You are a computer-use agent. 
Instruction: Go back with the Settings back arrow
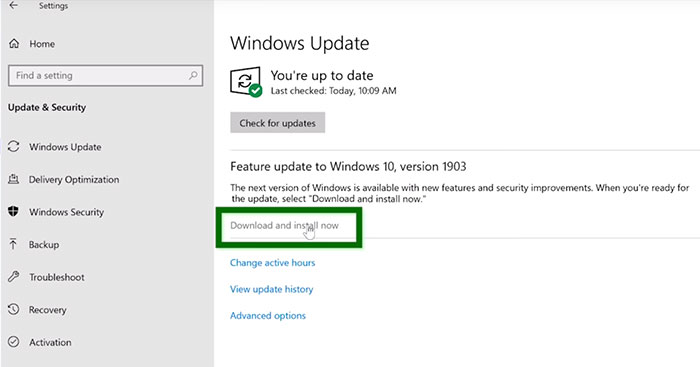(x=13, y=5)
